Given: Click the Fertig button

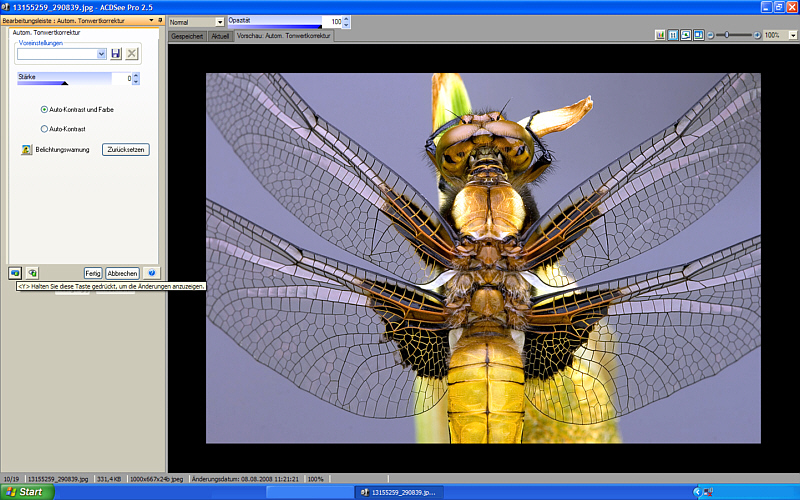Looking at the screenshot, I should click(x=93, y=272).
